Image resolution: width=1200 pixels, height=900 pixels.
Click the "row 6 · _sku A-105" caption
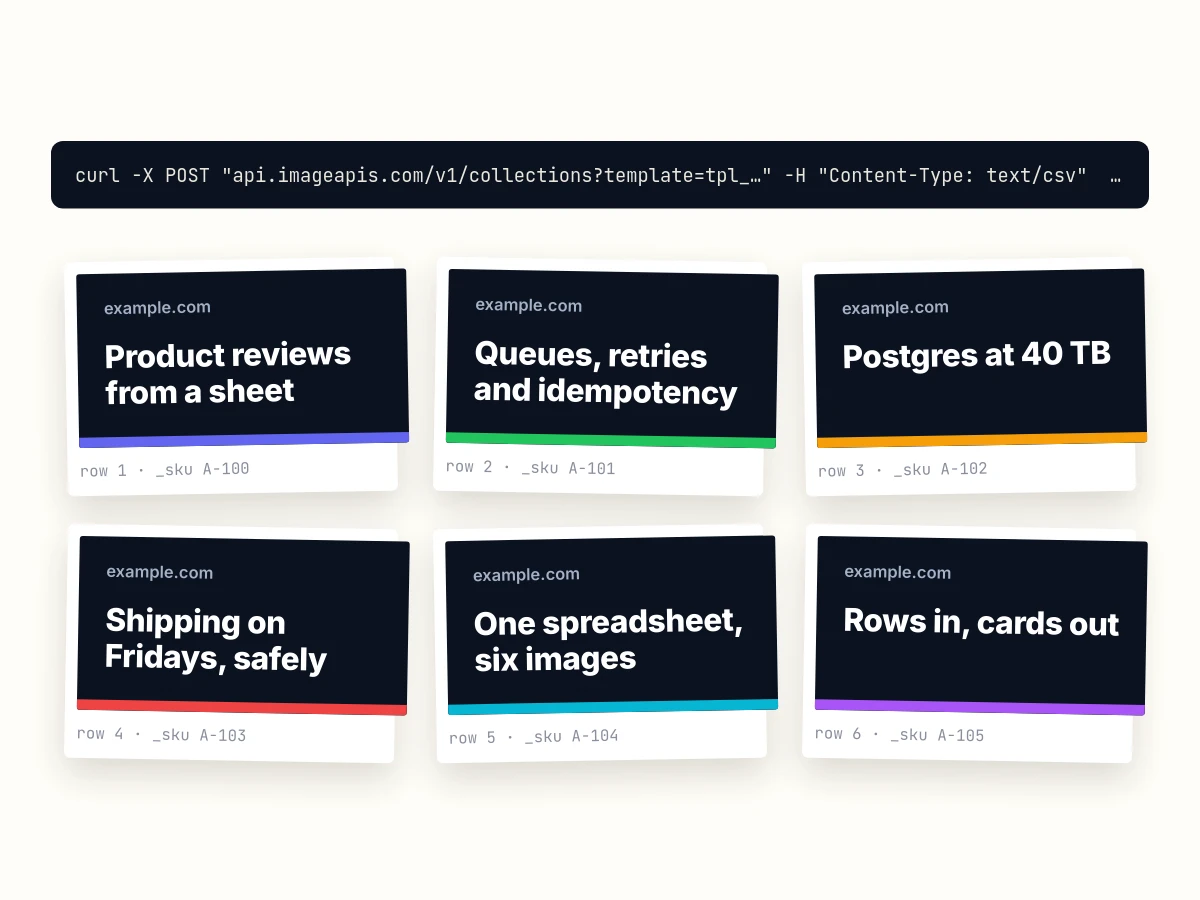tap(900, 735)
